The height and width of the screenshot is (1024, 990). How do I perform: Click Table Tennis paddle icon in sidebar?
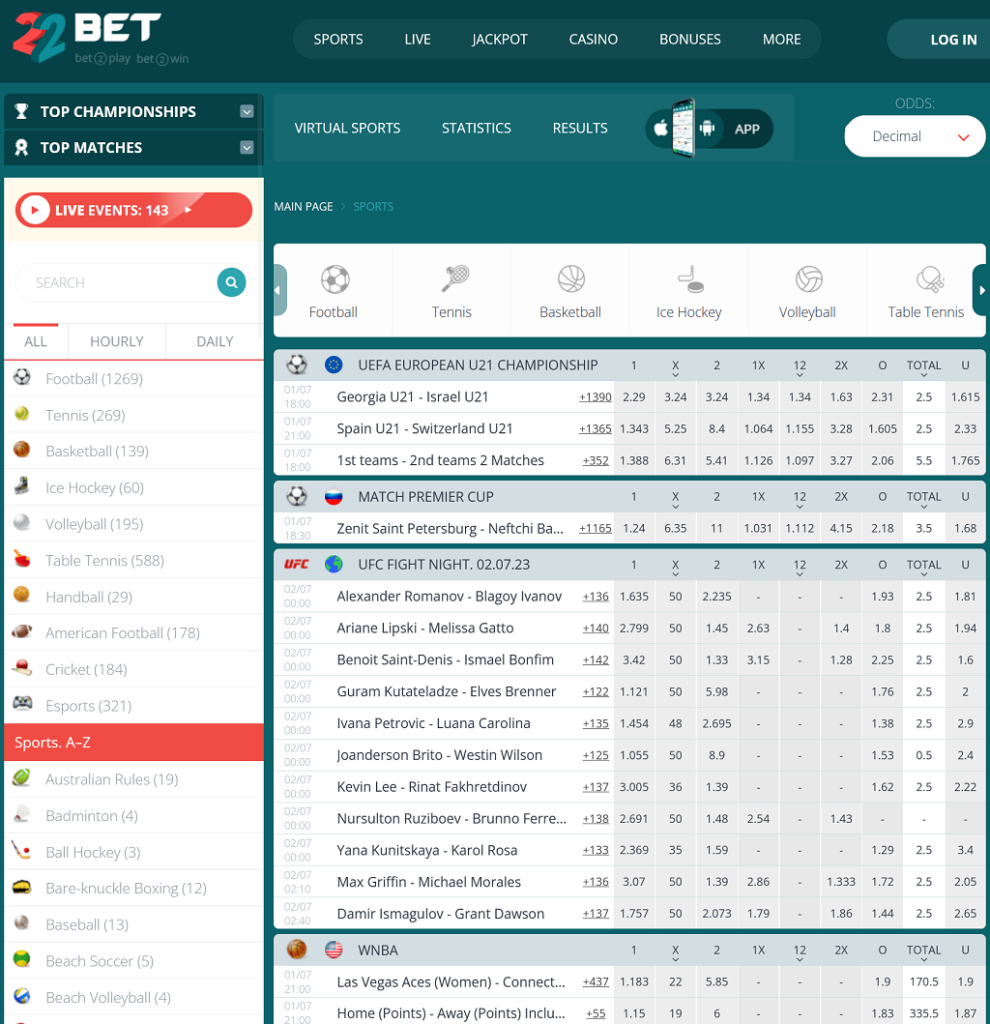tap(22, 558)
